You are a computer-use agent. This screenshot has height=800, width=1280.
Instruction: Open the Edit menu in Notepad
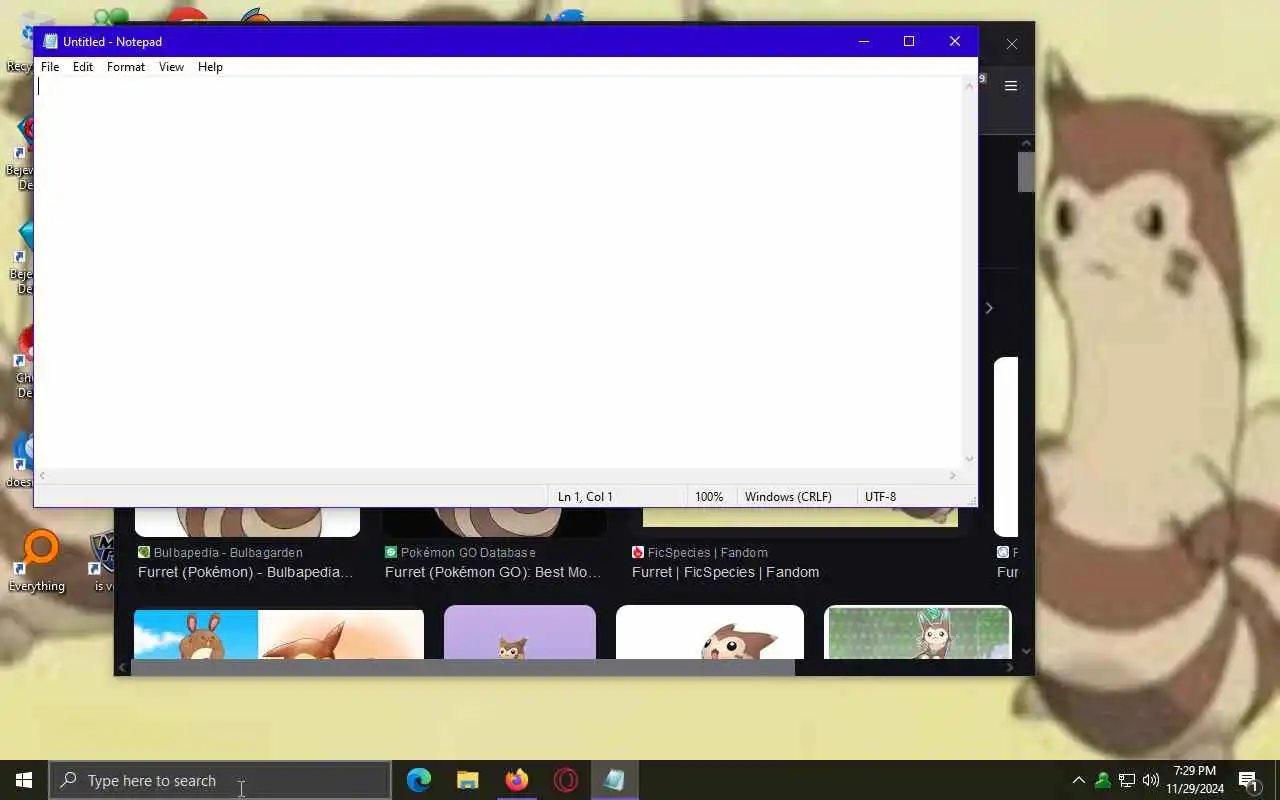(x=83, y=67)
